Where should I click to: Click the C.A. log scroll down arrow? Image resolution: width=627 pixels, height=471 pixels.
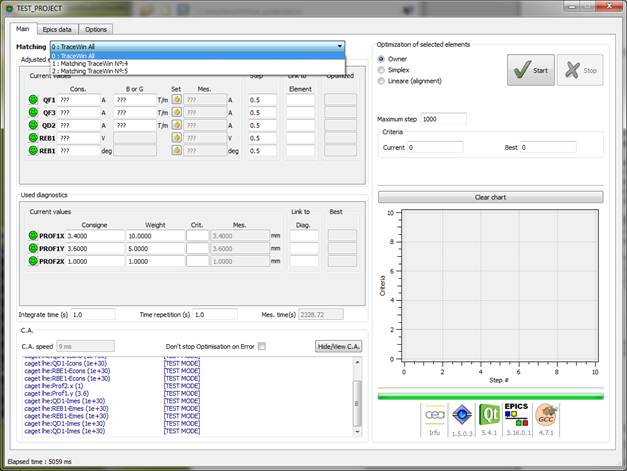[x=357, y=431]
